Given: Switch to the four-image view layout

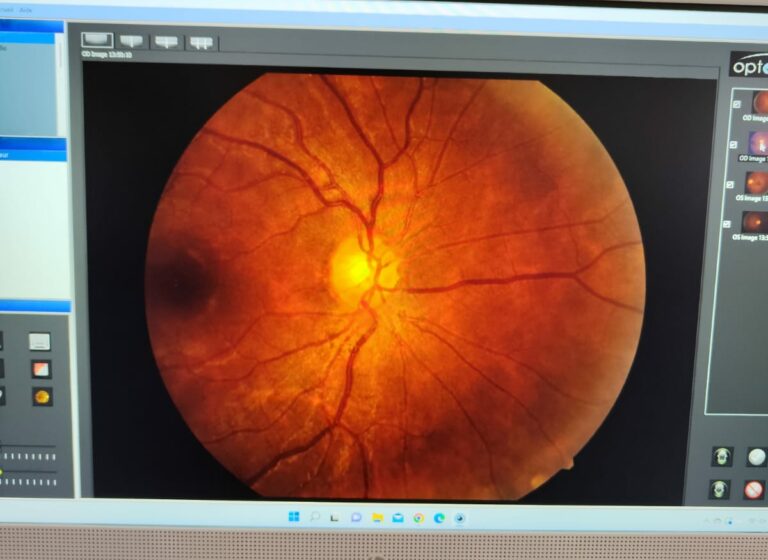Looking at the screenshot, I should 201,43.
